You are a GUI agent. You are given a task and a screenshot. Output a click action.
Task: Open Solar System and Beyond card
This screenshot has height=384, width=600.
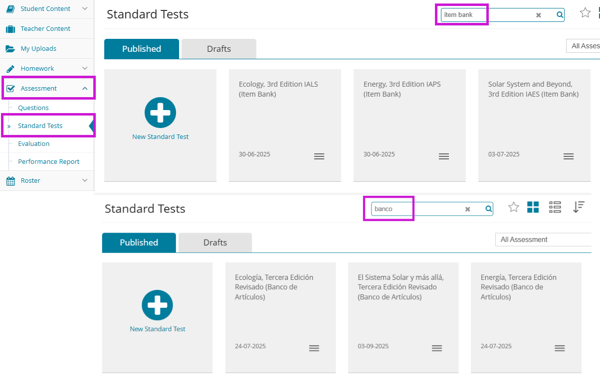pos(534,125)
